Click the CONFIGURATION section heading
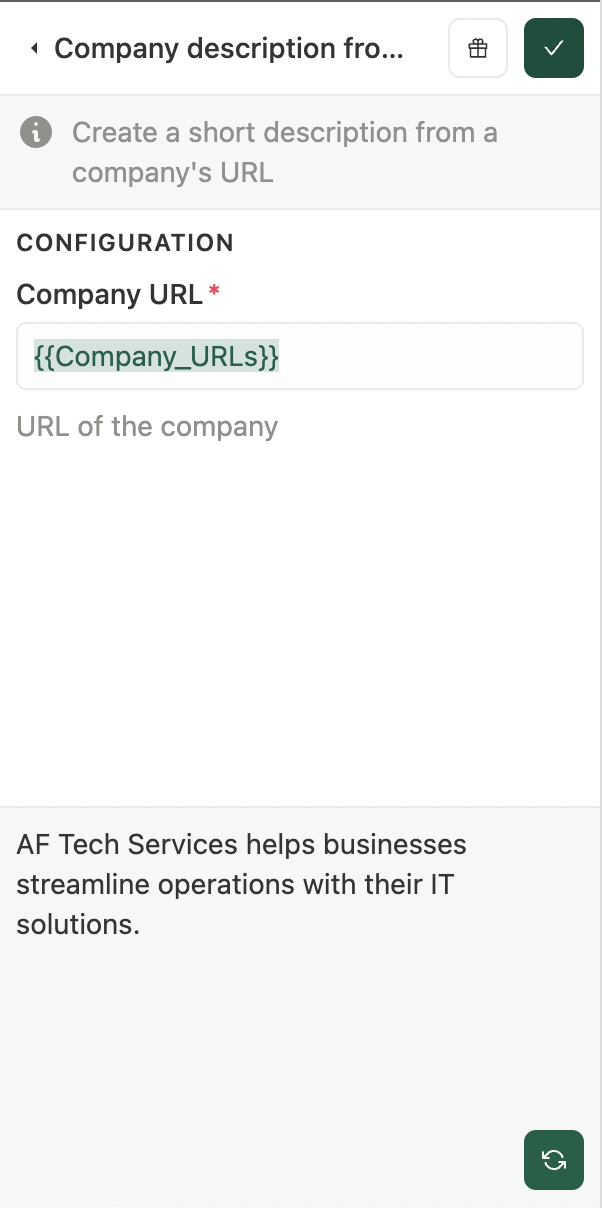This screenshot has height=1208, width=602. tap(125, 243)
